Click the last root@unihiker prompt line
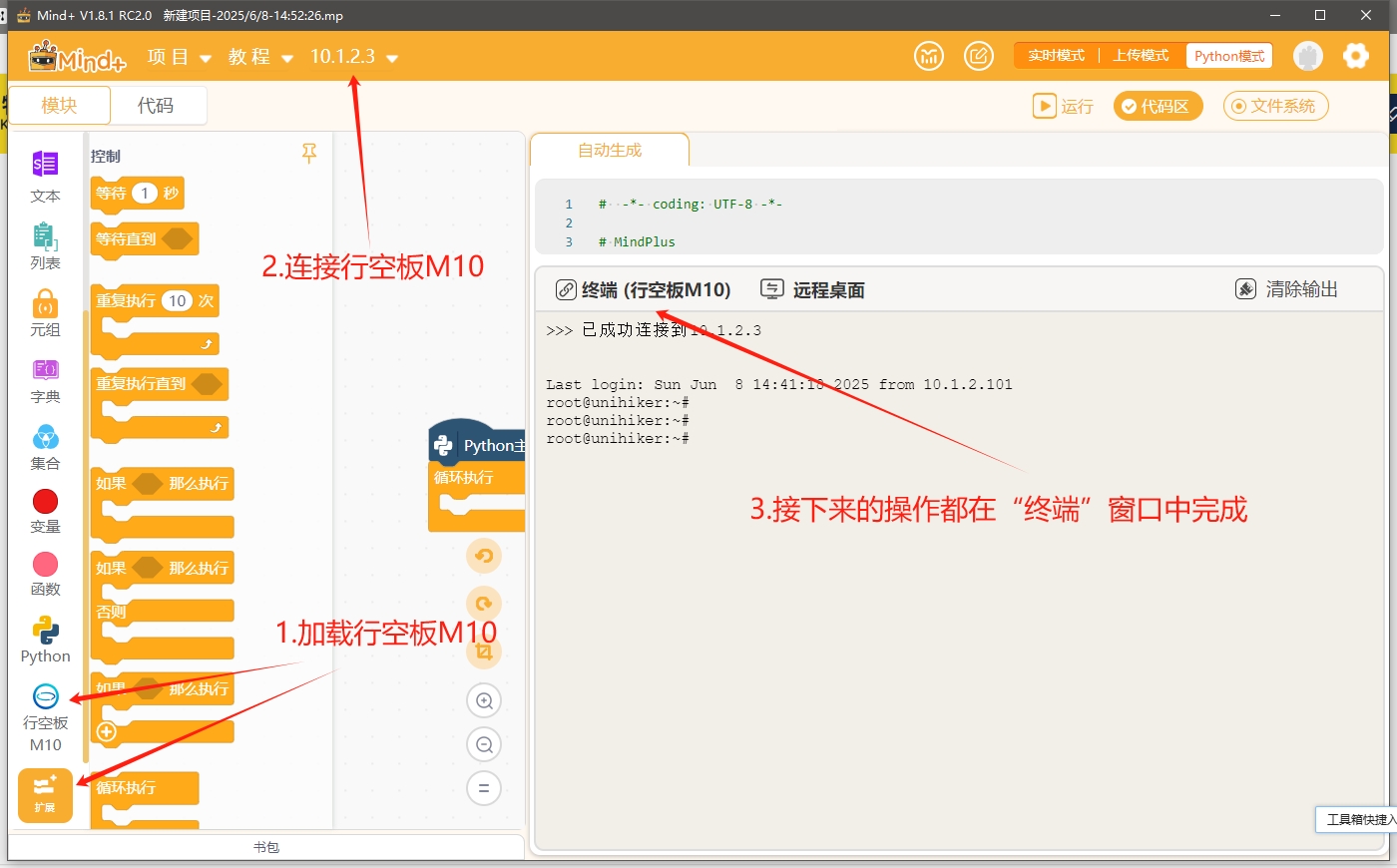The width and height of the screenshot is (1397, 868). click(618, 438)
